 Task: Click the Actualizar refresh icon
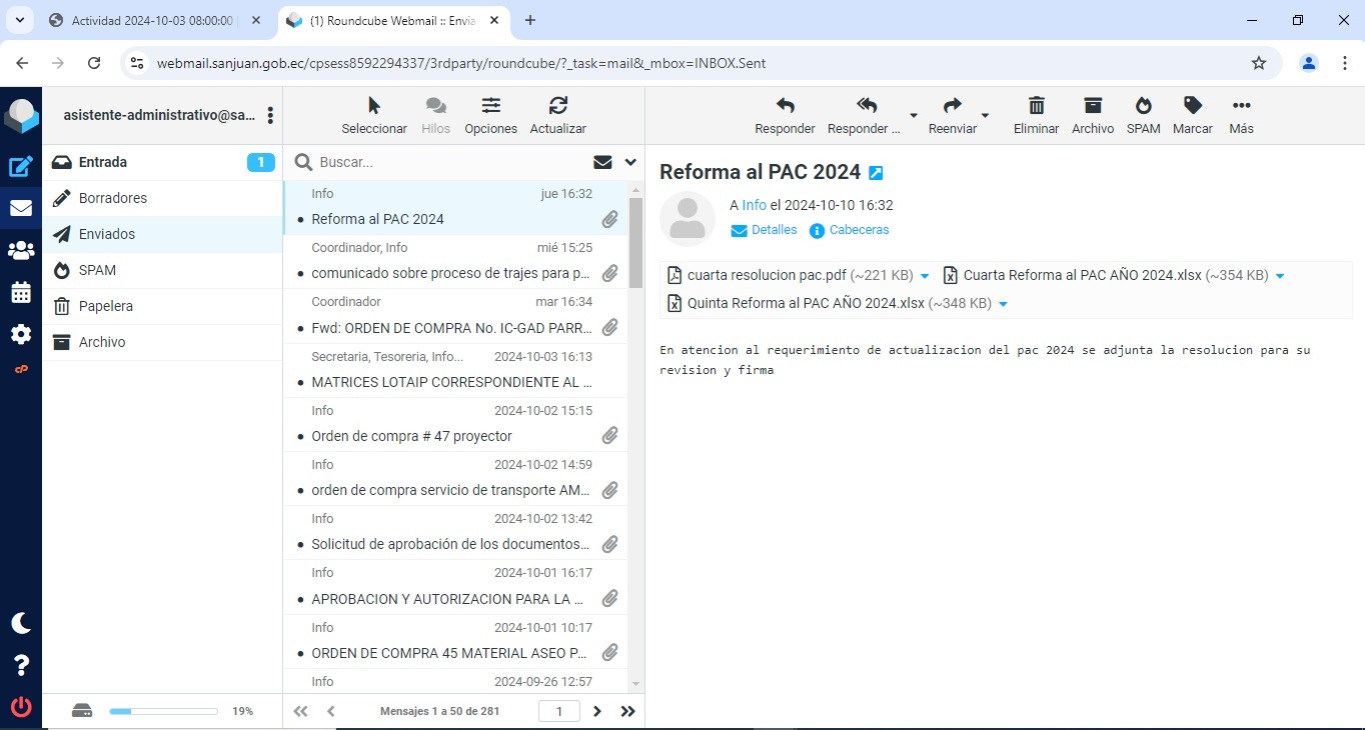558,115
